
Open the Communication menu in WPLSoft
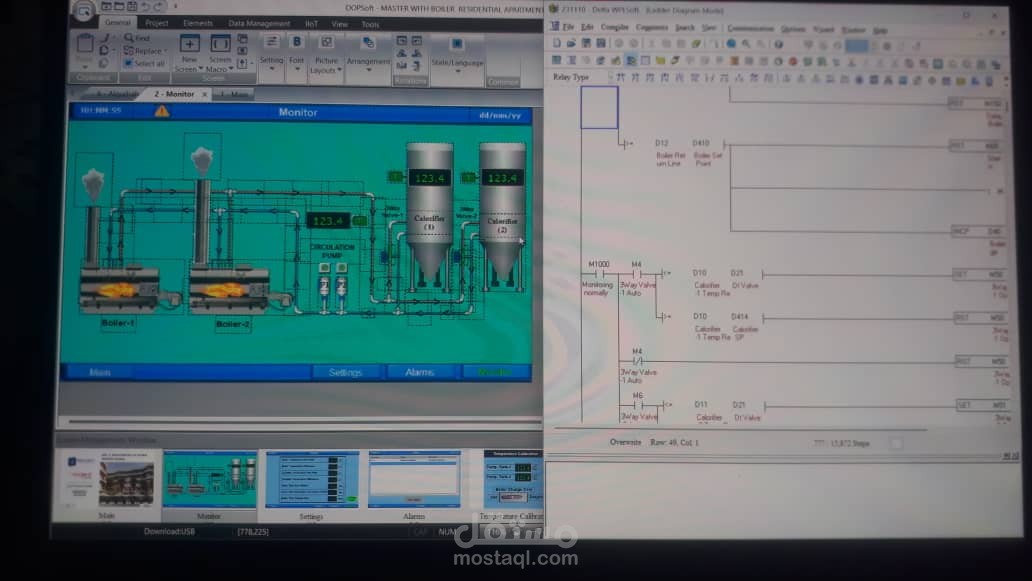click(x=750, y=28)
